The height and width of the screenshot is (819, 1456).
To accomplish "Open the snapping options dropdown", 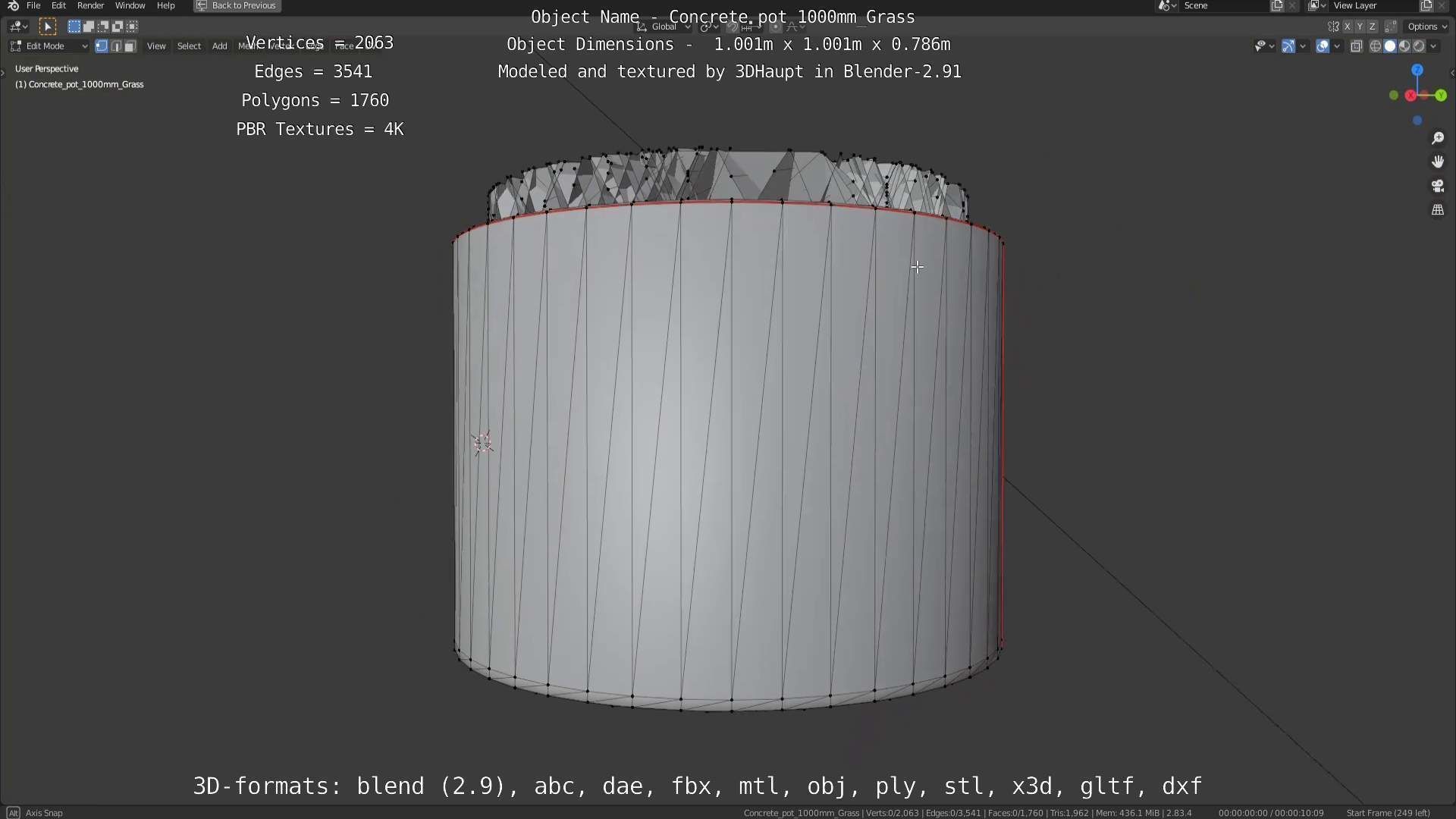I will click(752, 27).
